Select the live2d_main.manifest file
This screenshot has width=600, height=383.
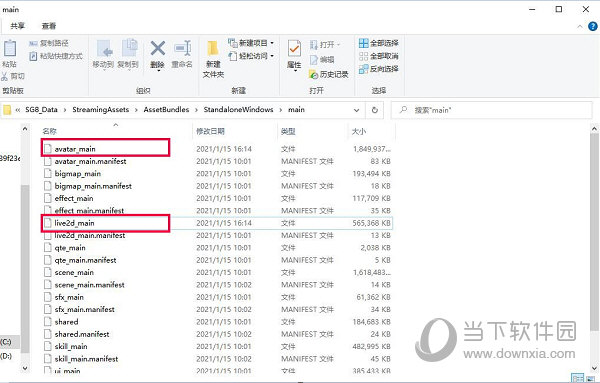coord(90,236)
